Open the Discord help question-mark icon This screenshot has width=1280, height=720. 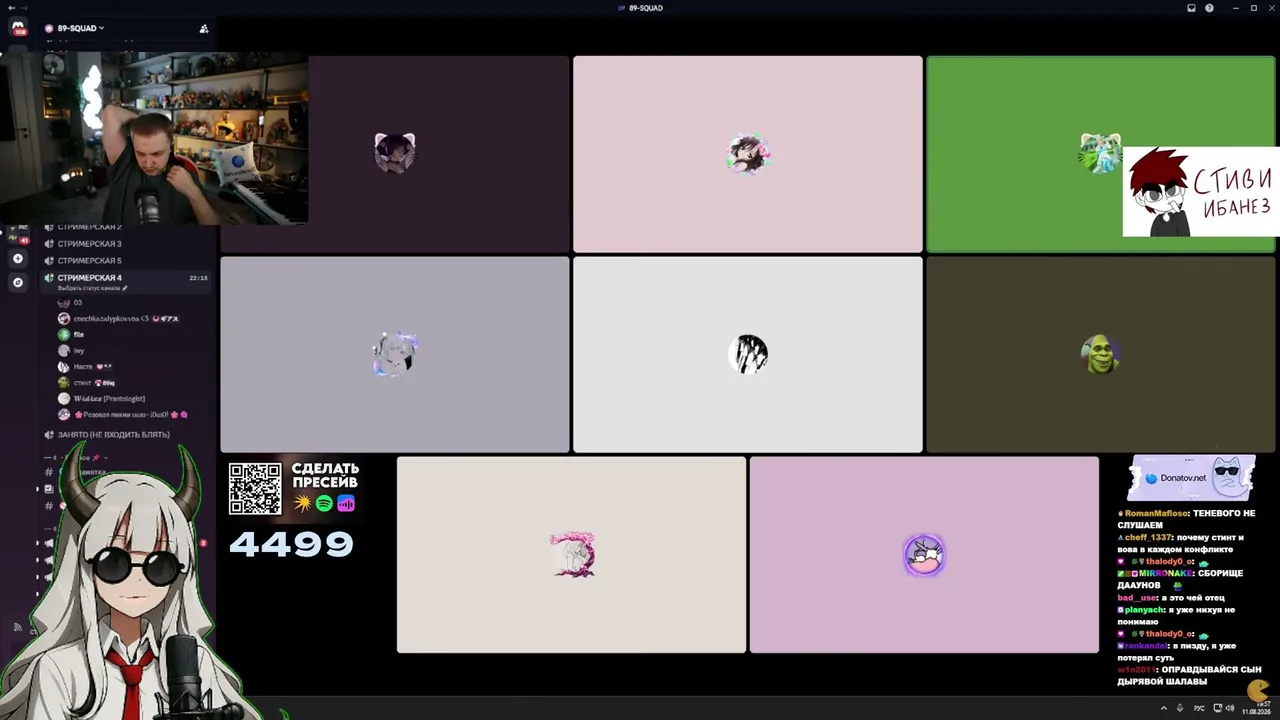pos(1209,8)
